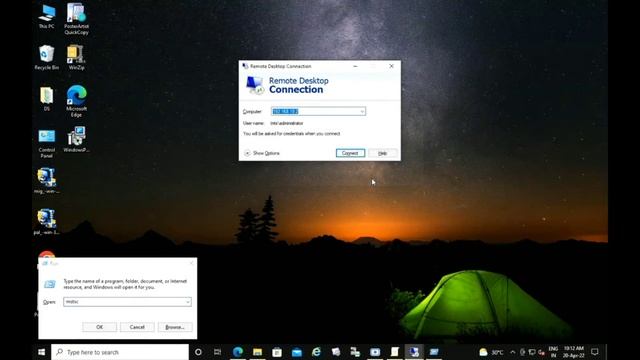Open File Explorer from taskbar

(257, 352)
